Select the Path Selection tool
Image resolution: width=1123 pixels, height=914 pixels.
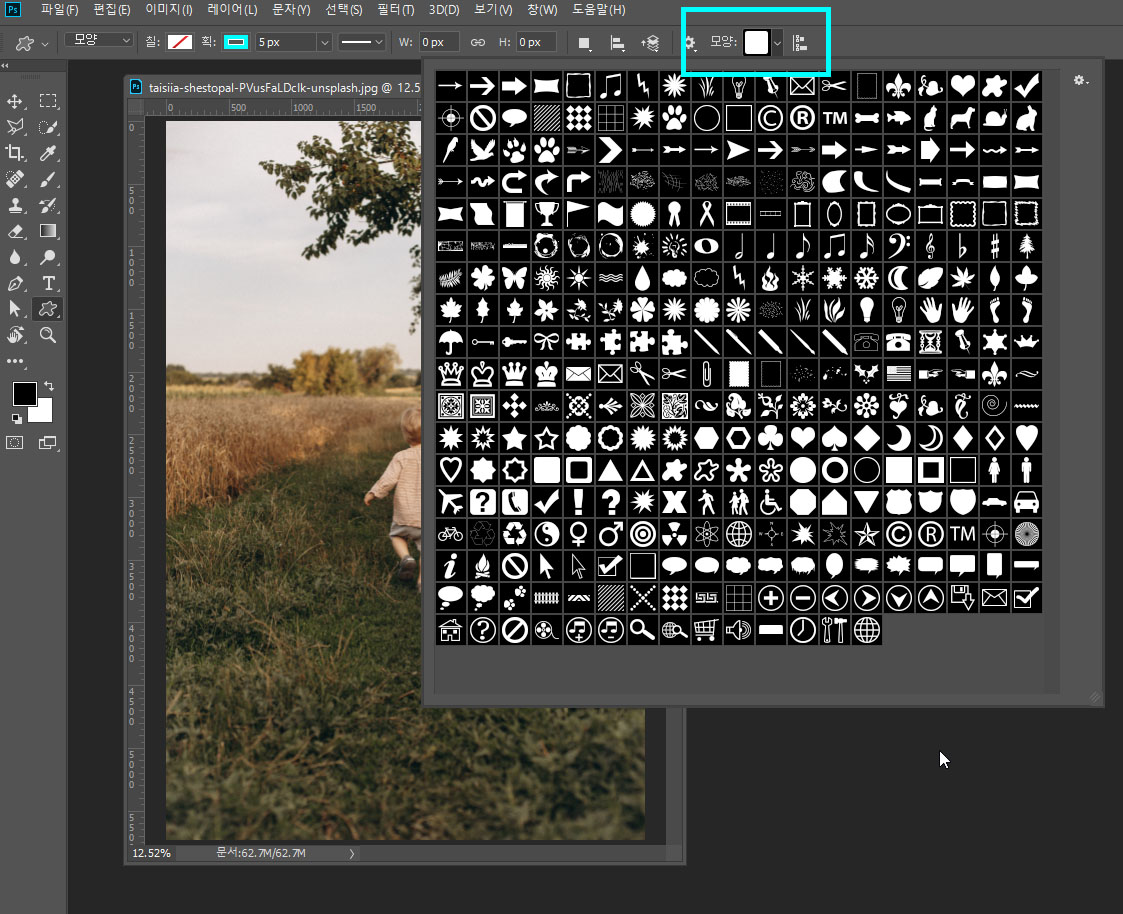(15, 309)
